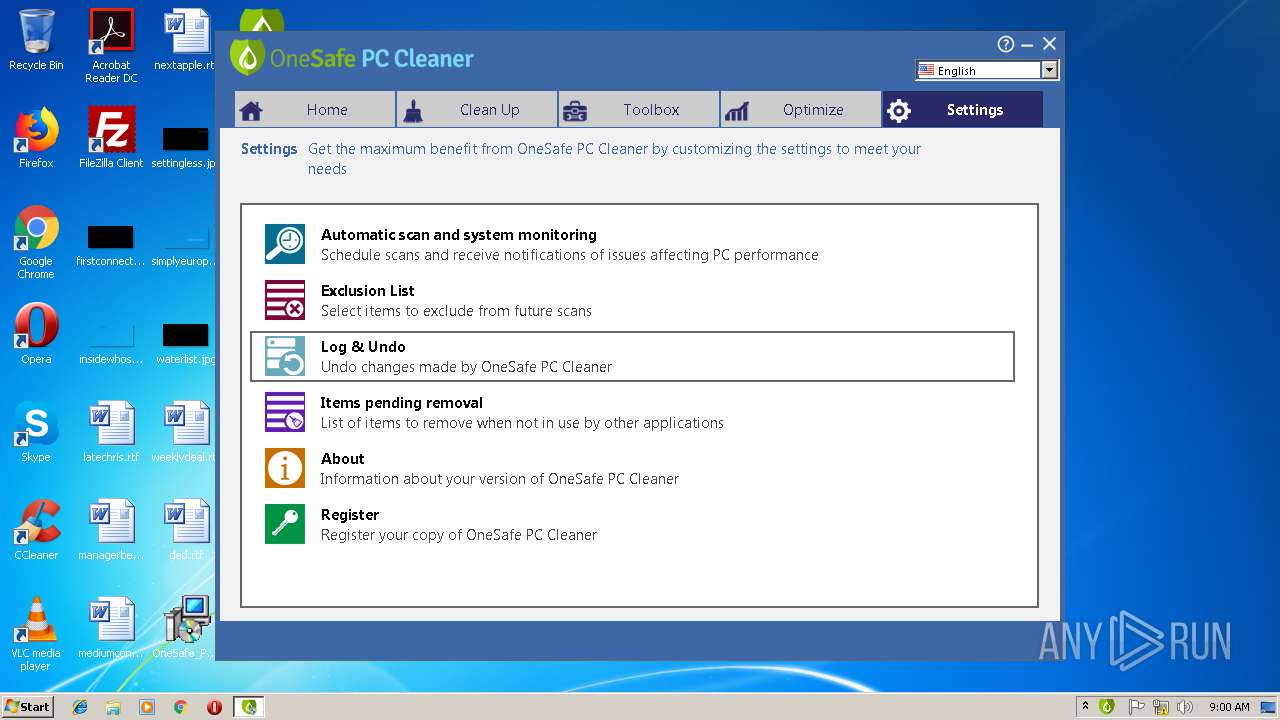The image size is (1280, 720).
Task: Select the Log & Undo entry
Action: pyautogui.click(x=632, y=356)
